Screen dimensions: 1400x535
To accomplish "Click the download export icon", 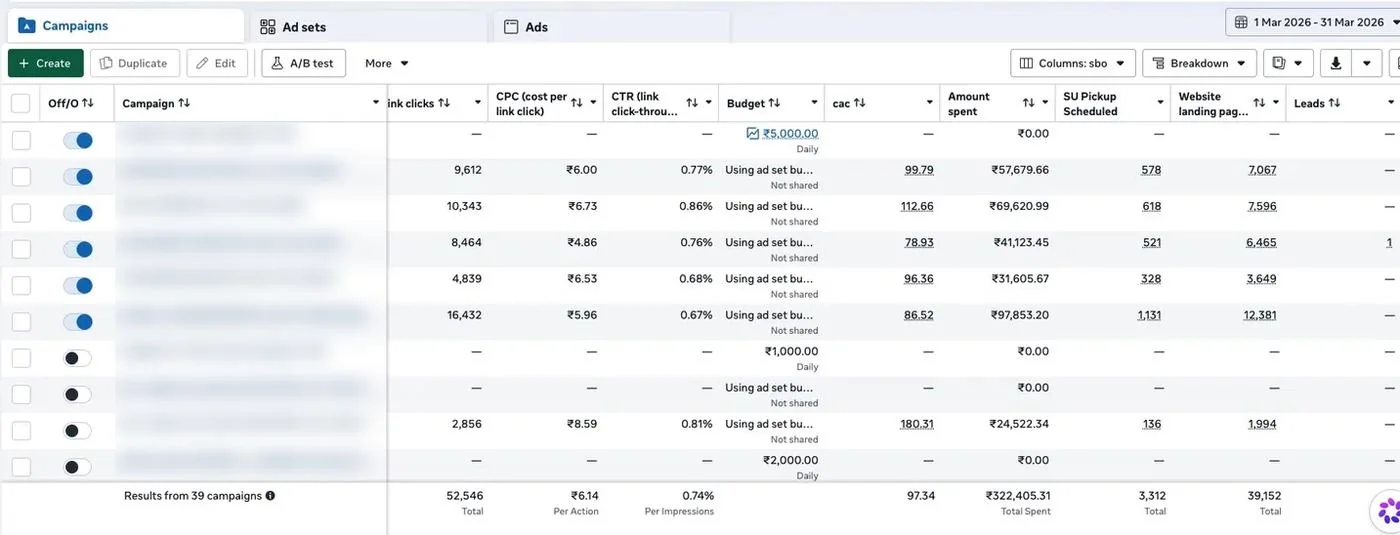I will coord(1335,63).
